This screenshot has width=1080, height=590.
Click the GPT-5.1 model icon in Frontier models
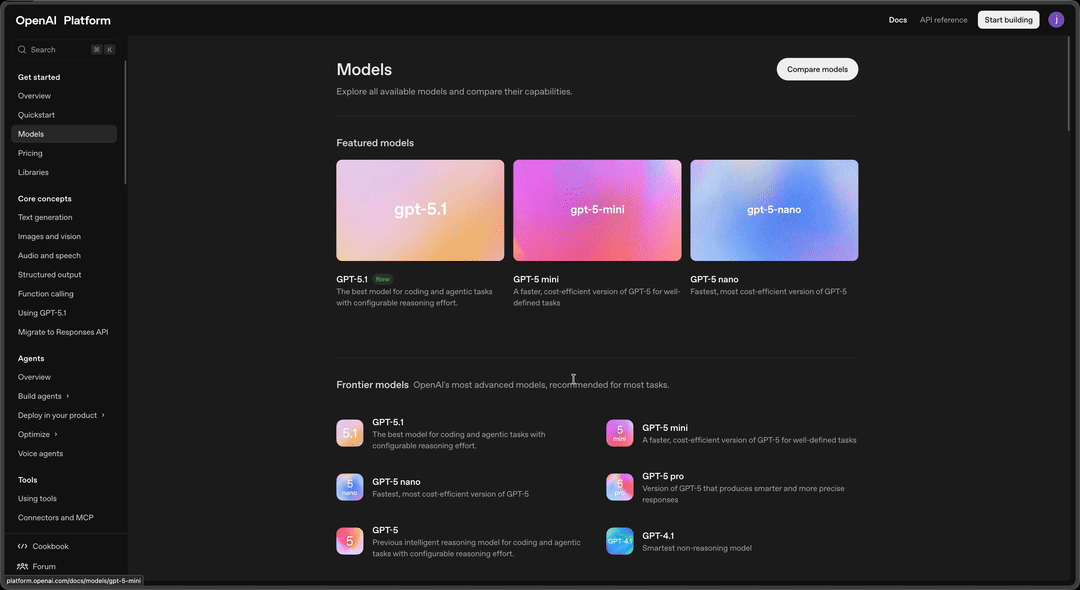(349, 433)
